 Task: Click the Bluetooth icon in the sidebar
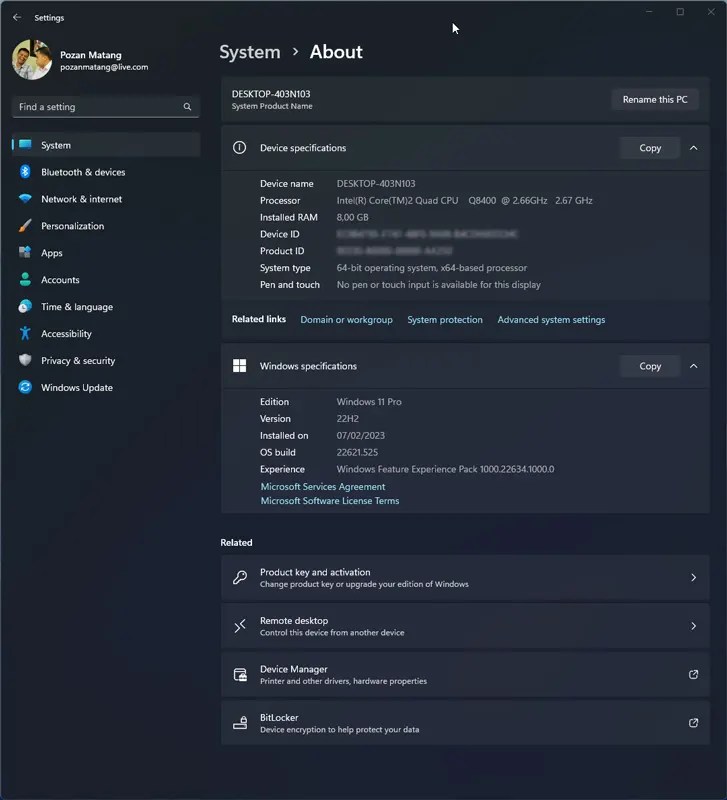point(25,172)
